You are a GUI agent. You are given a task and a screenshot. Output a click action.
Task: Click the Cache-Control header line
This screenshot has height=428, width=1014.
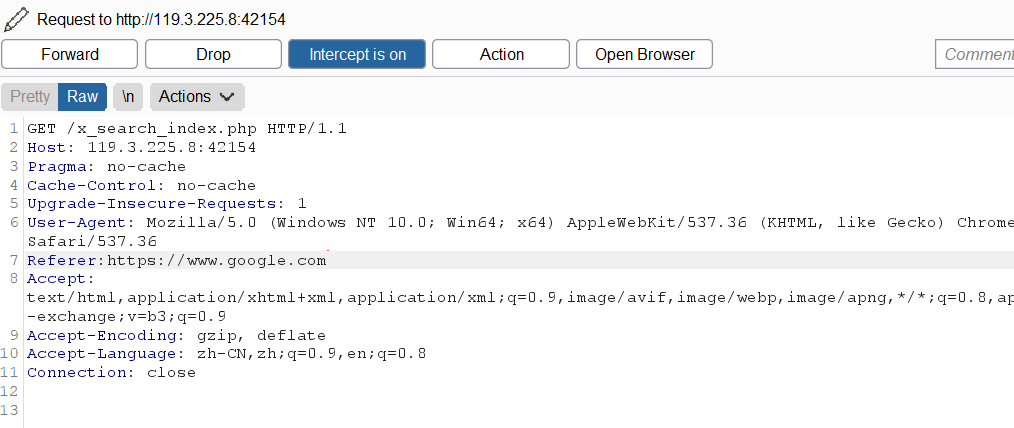[142, 186]
